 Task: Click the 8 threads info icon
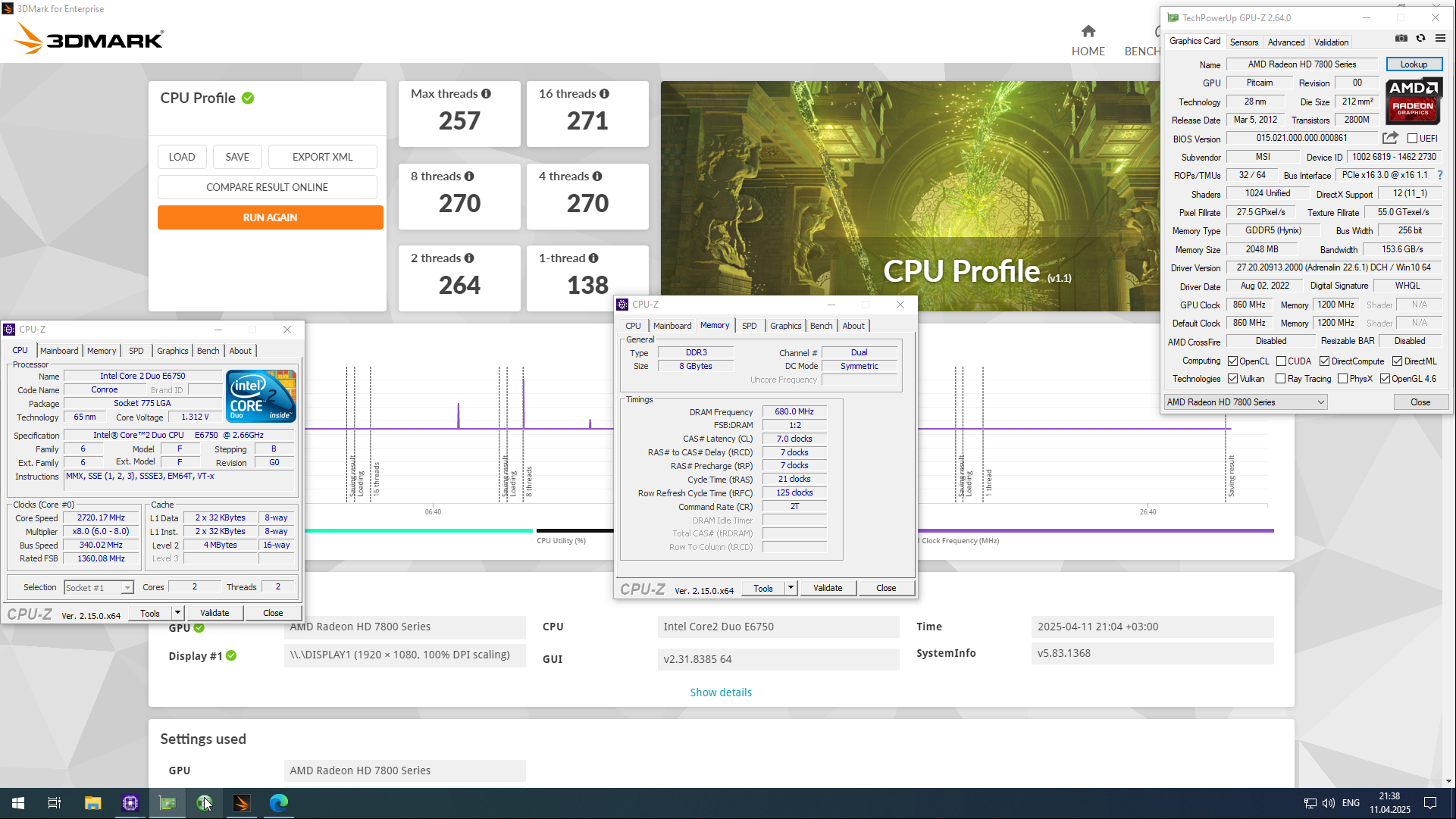coord(469,177)
